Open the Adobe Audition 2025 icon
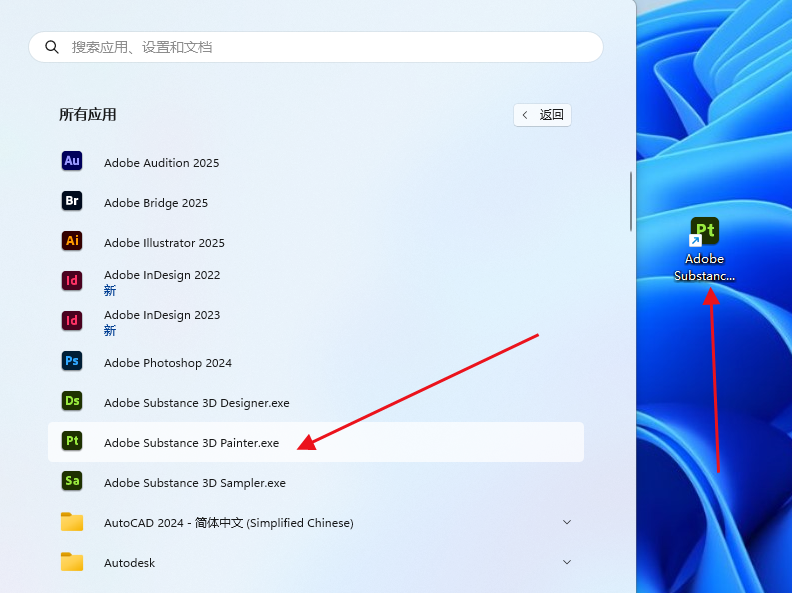Viewport: 792px width, 593px height. (72, 161)
